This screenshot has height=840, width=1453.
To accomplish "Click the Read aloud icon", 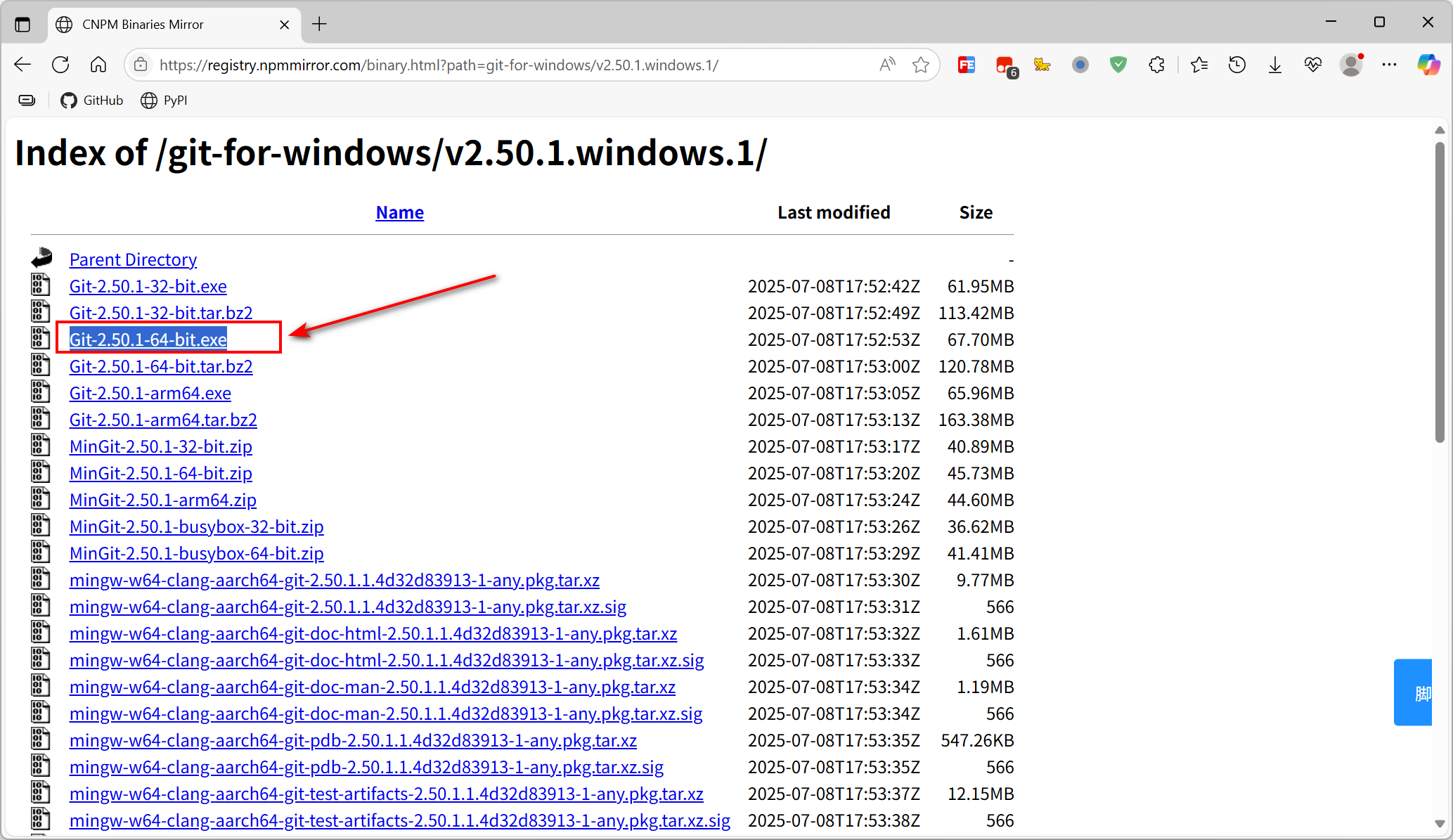I will 888,65.
